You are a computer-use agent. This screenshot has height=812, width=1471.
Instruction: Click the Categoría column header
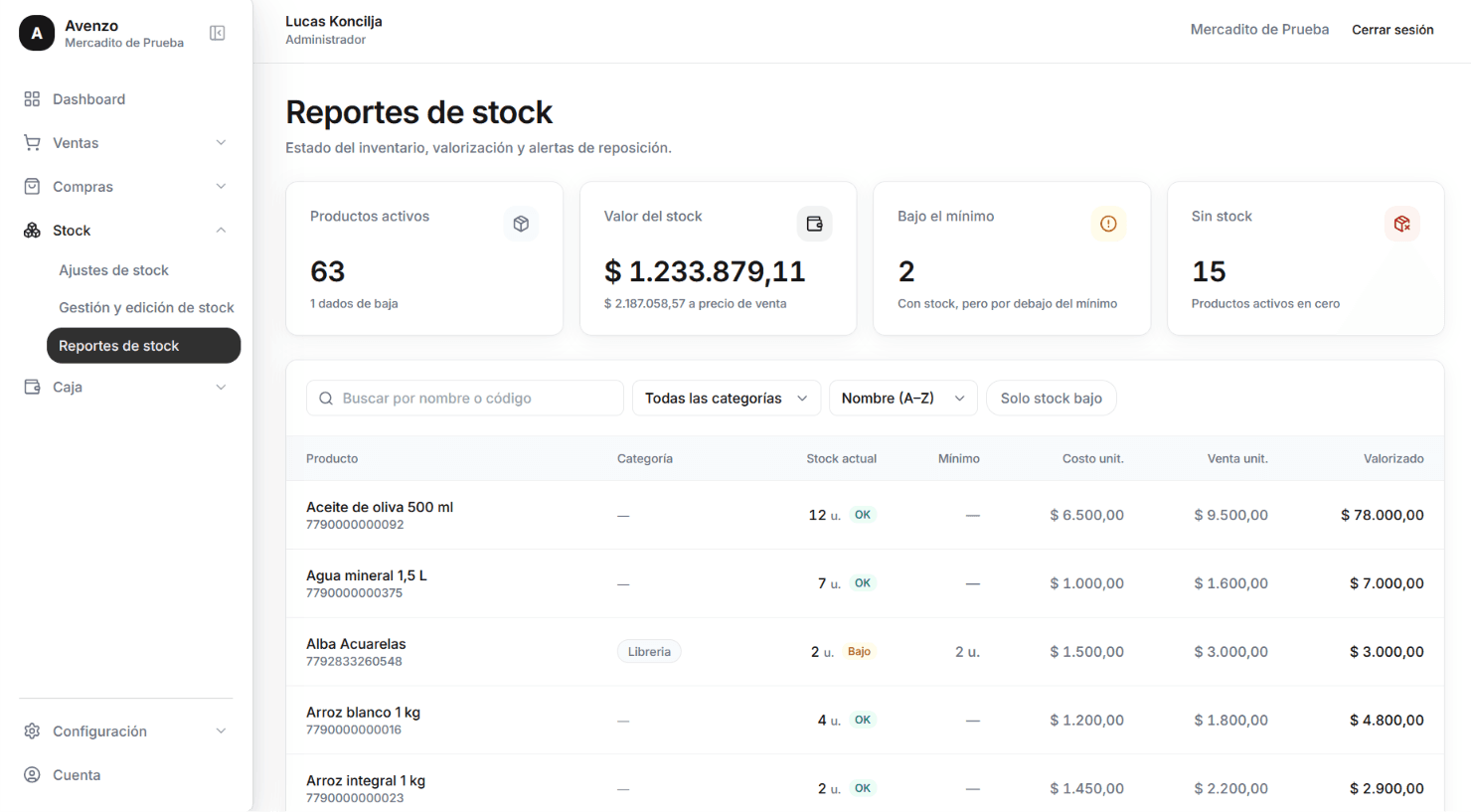[x=645, y=459]
